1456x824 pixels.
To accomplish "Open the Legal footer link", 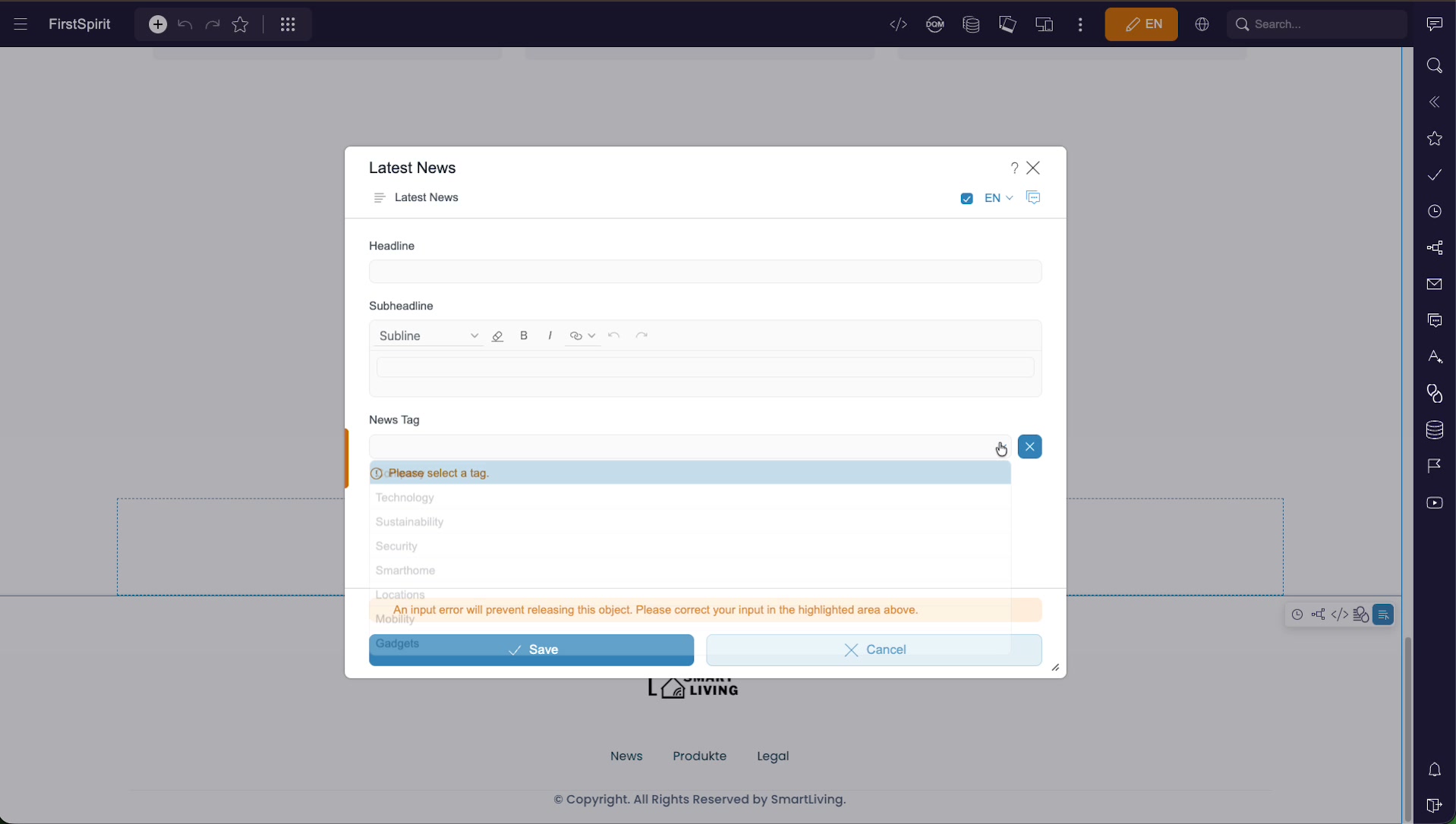I will click(x=773, y=756).
